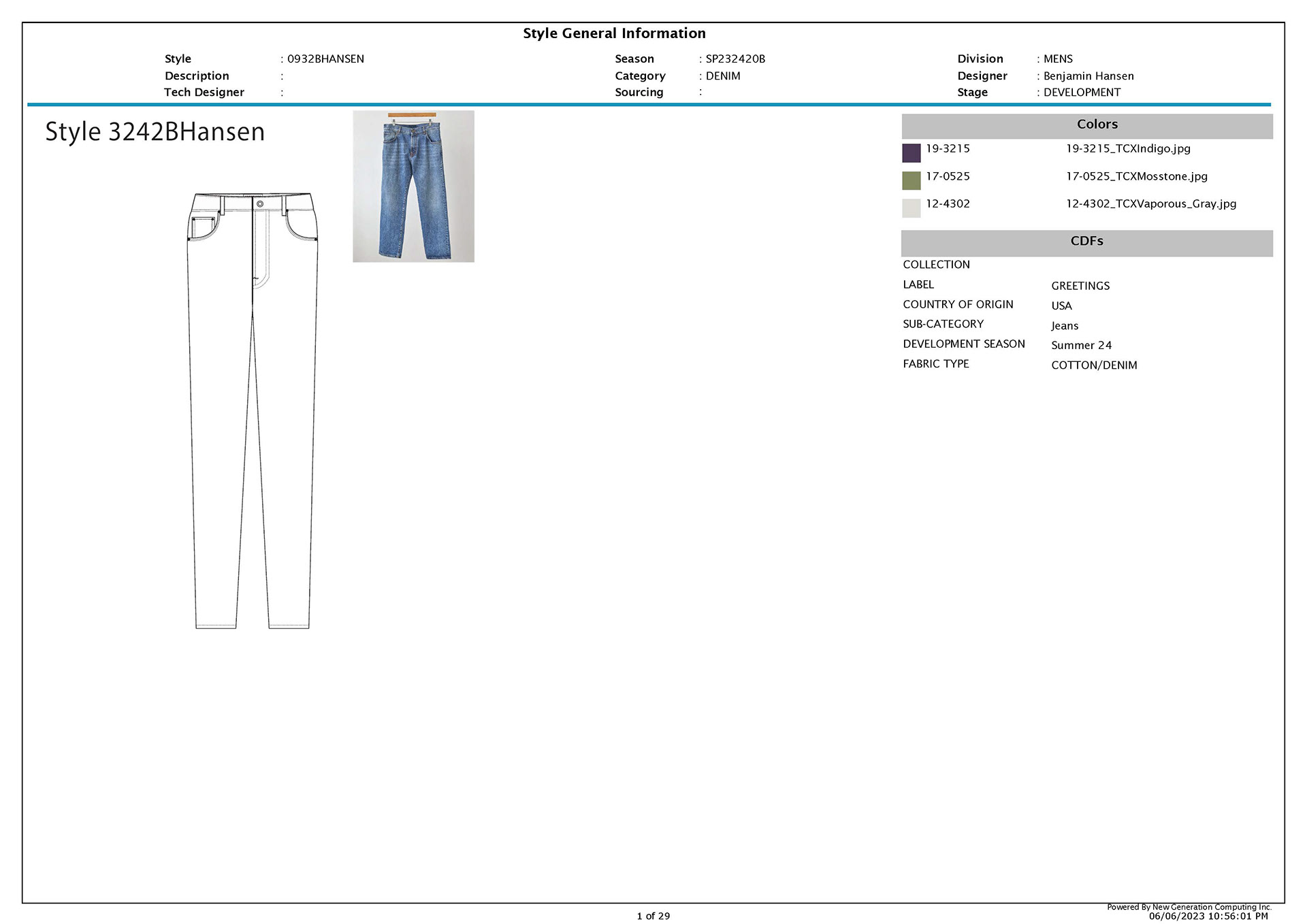Click the Style 3242BHansen title
Image resolution: width=1307 pixels, height=924 pixels.
[155, 132]
